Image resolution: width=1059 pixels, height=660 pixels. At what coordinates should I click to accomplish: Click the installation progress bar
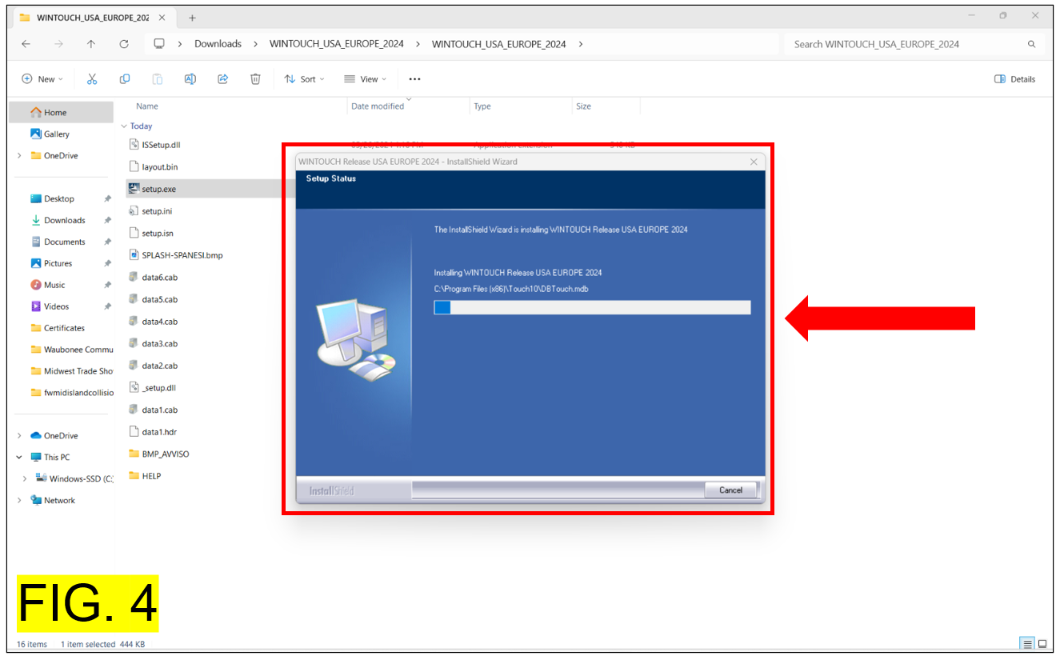click(x=592, y=307)
